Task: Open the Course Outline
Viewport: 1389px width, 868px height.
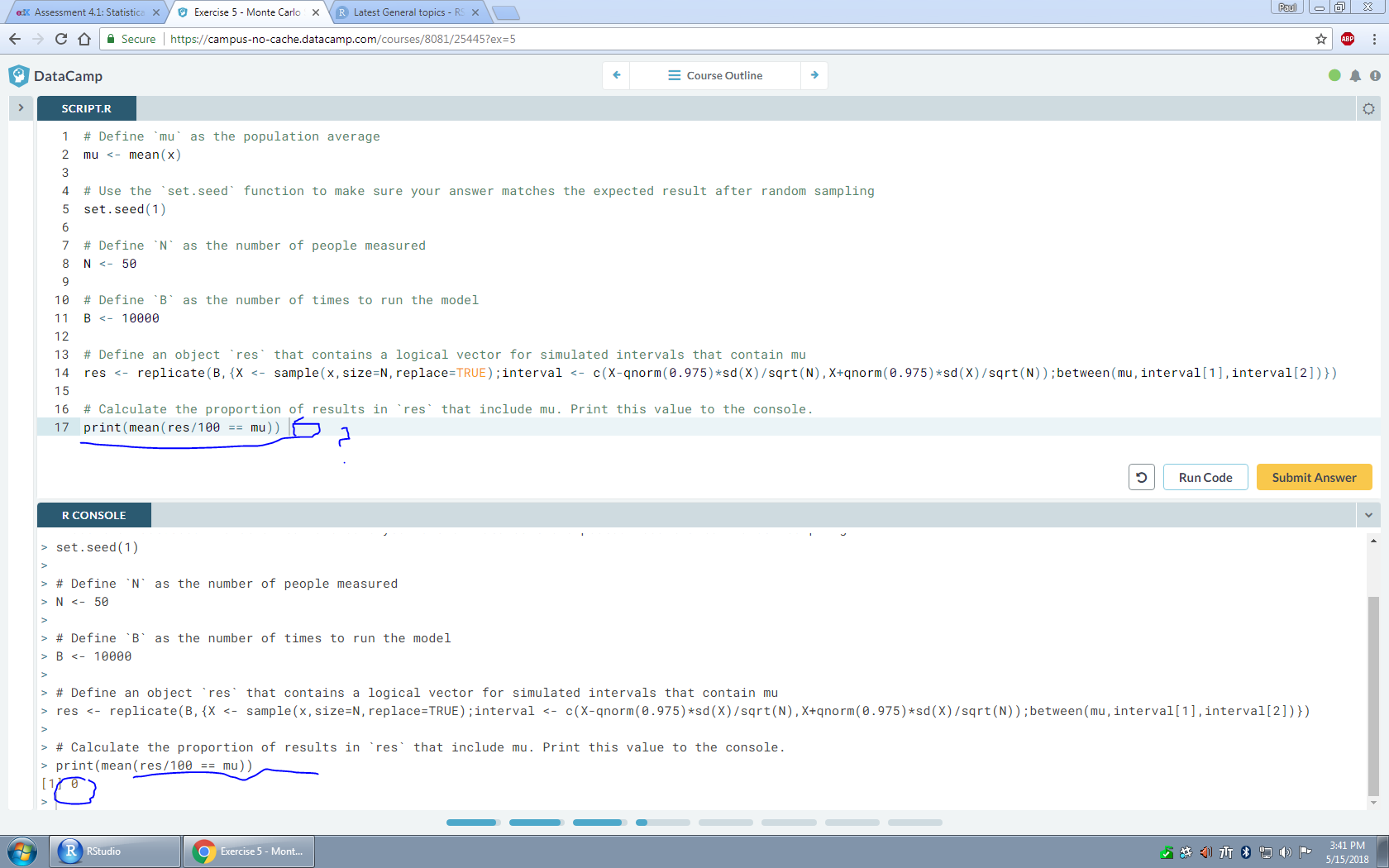Action: point(715,75)
